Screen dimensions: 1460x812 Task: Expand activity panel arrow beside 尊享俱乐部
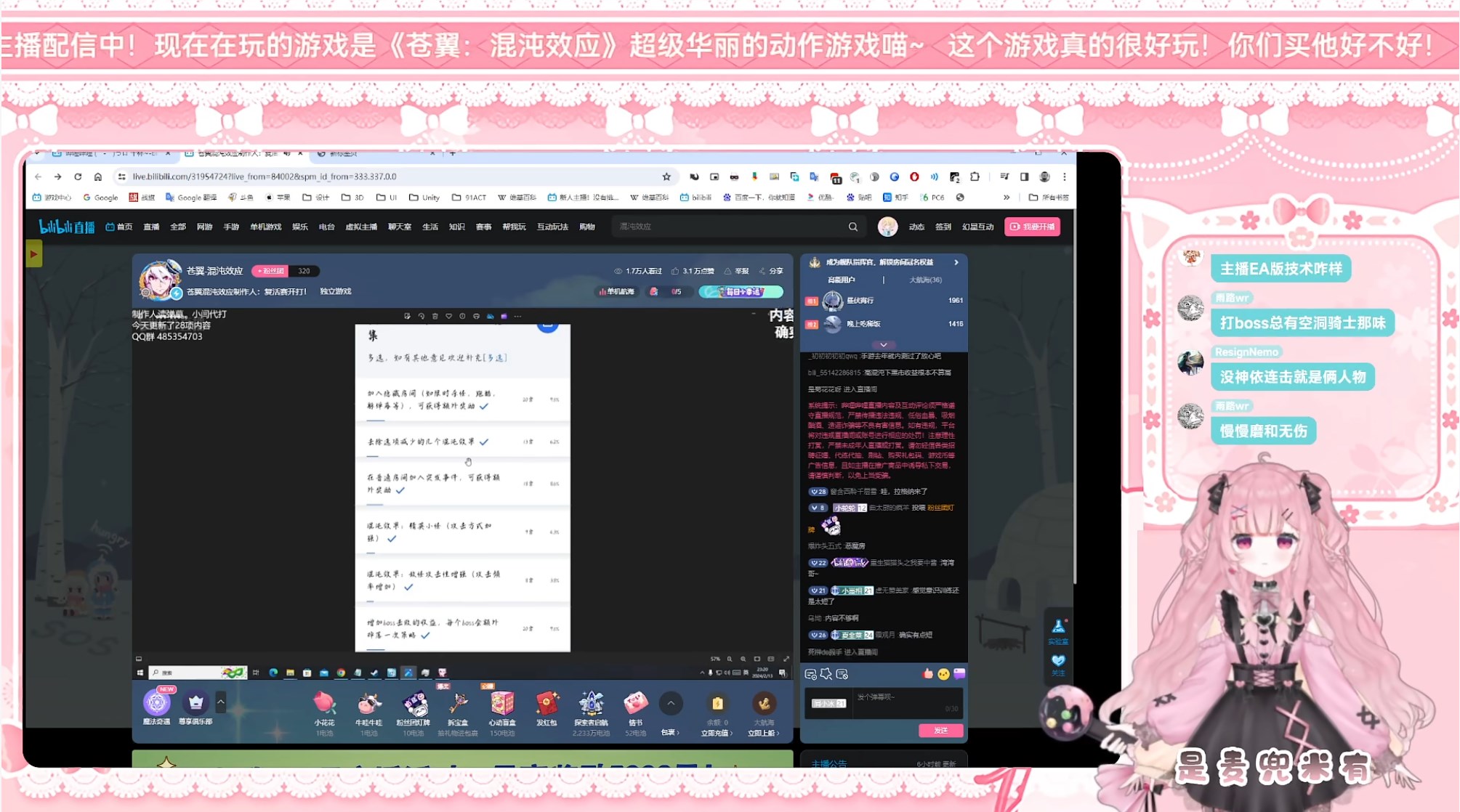[220, 702]
